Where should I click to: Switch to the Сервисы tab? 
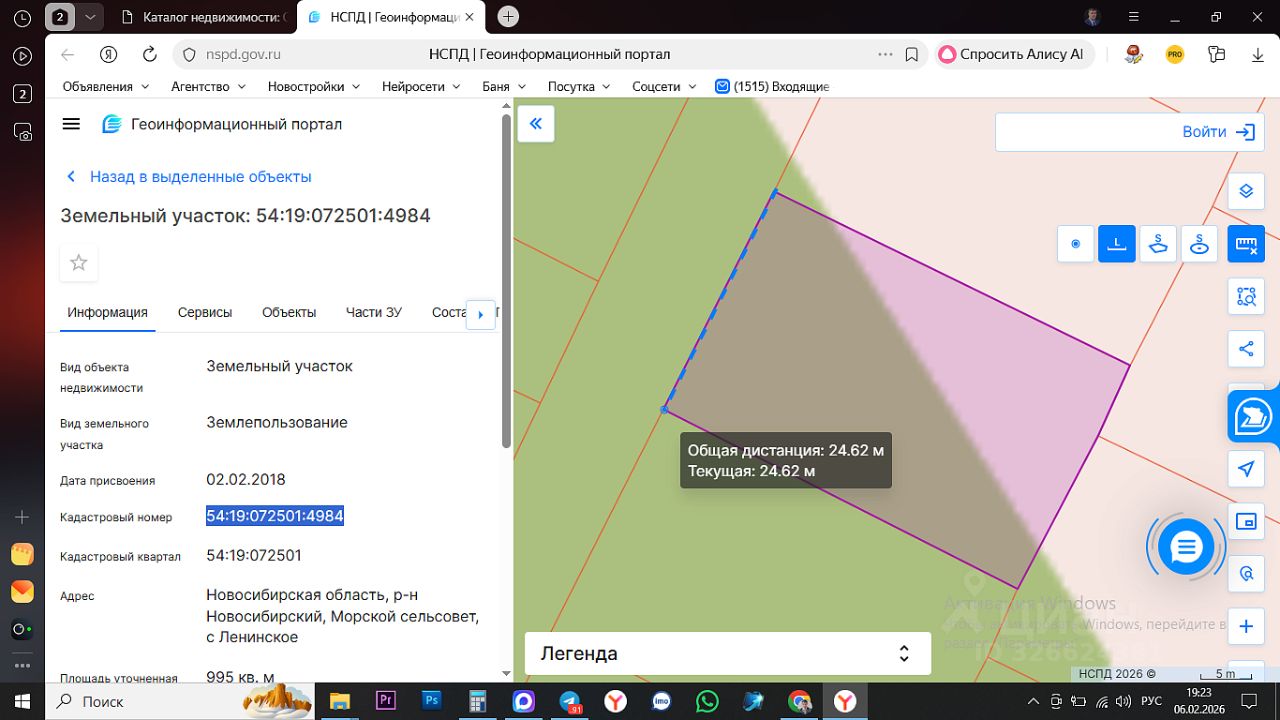point(205,312)
